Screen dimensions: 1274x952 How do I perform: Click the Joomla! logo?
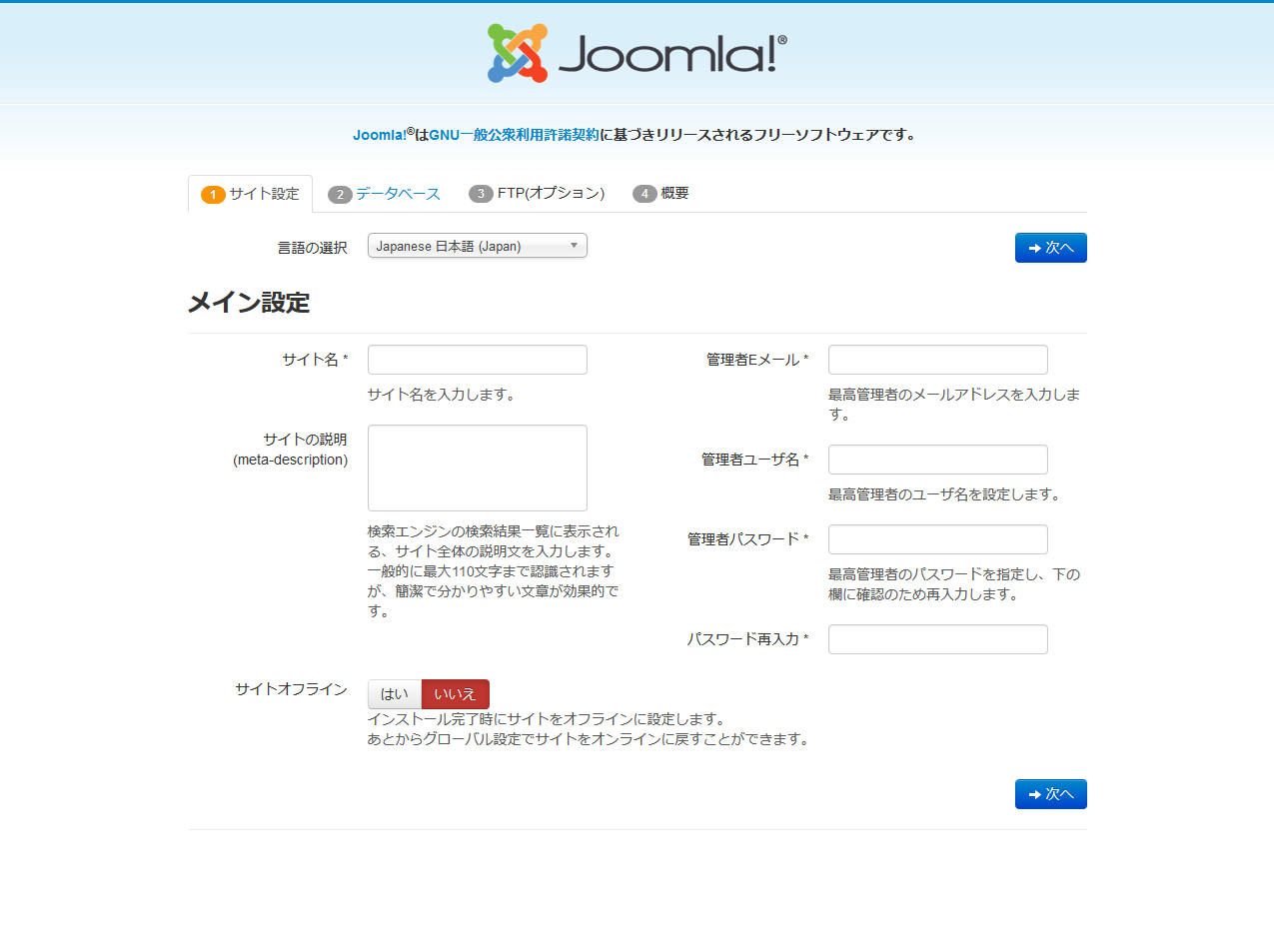(637, 53)
